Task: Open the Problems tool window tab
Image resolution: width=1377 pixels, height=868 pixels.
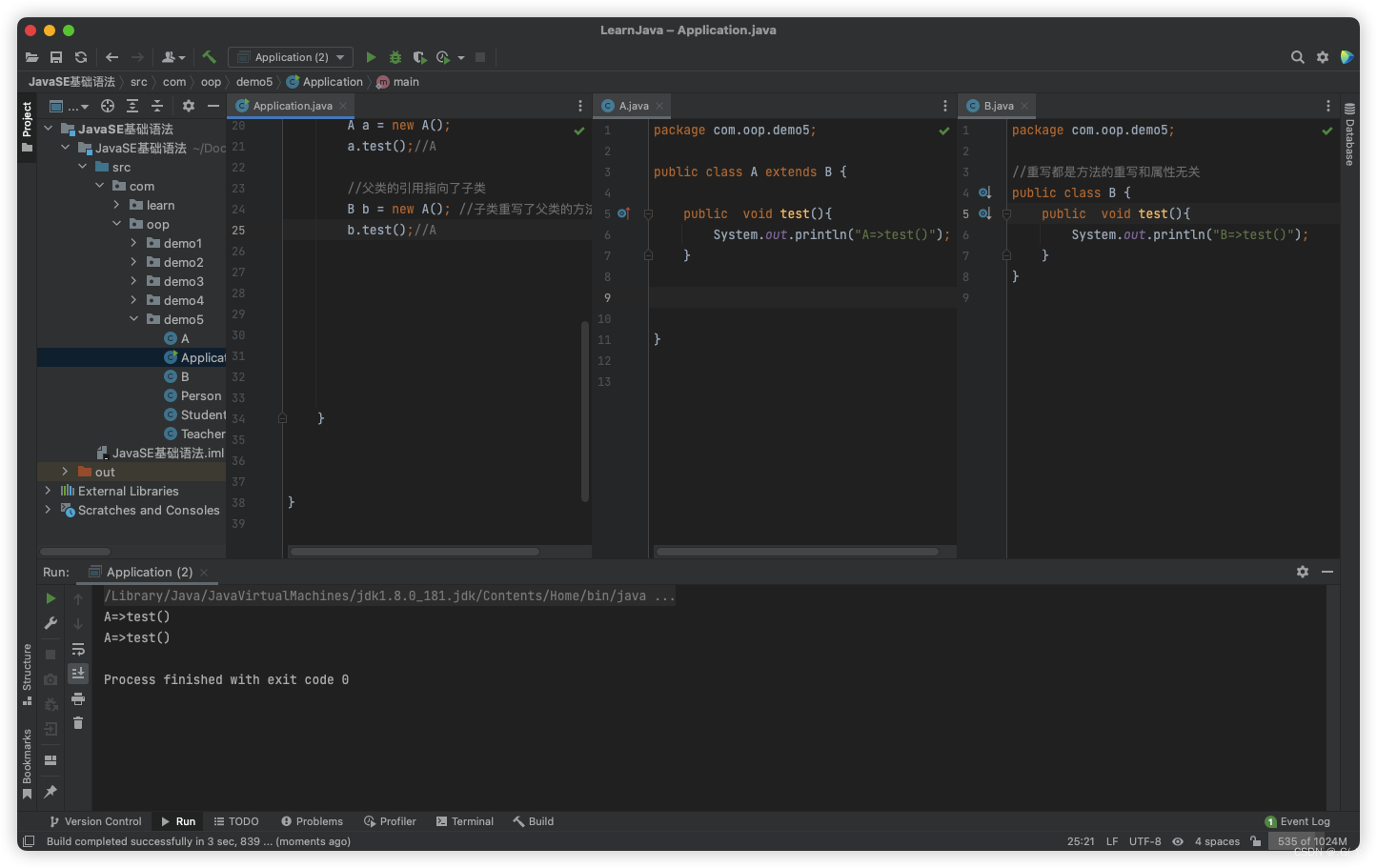Action: [x=312, y=821]
